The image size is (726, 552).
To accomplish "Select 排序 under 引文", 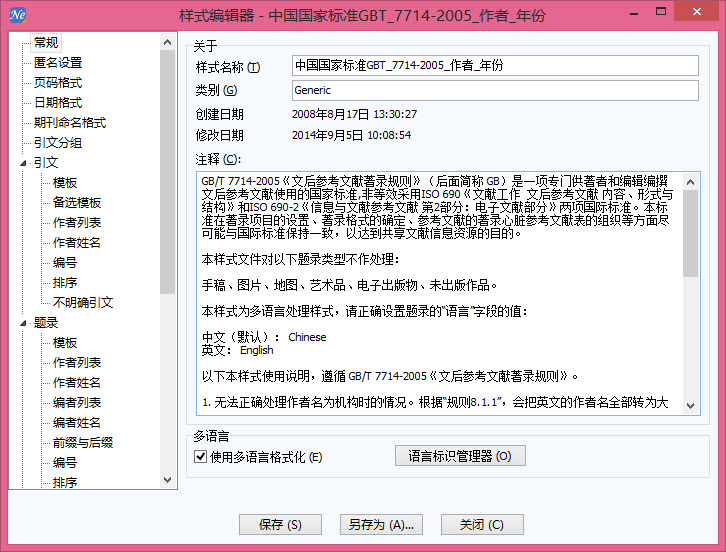I will pos(65,282).
